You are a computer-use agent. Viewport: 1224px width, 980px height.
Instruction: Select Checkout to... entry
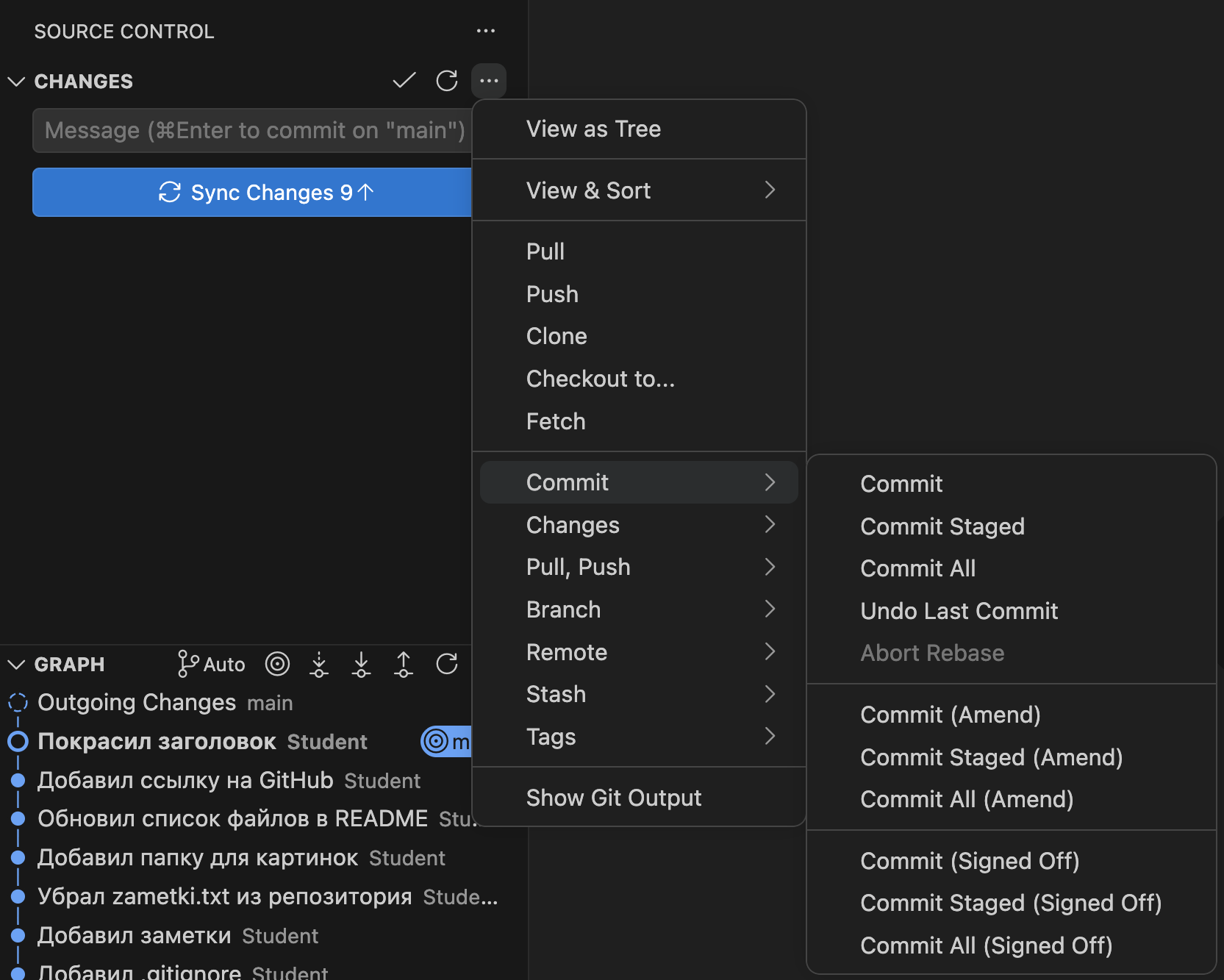point(639,379)
